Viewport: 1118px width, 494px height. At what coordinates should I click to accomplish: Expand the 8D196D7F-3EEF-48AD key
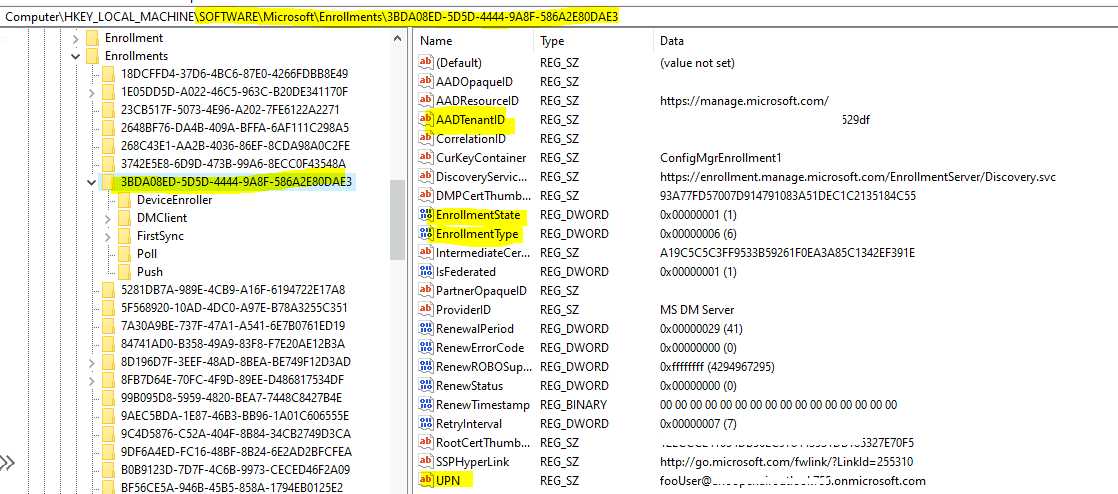point(91,362)
